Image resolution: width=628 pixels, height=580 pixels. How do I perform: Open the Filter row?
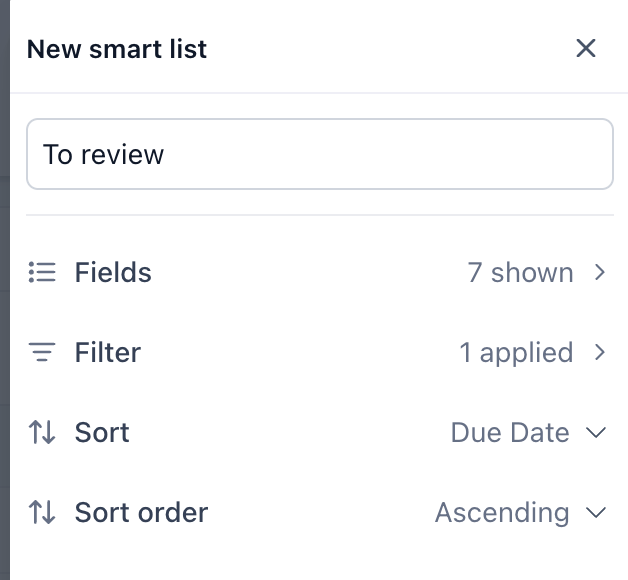320,352
